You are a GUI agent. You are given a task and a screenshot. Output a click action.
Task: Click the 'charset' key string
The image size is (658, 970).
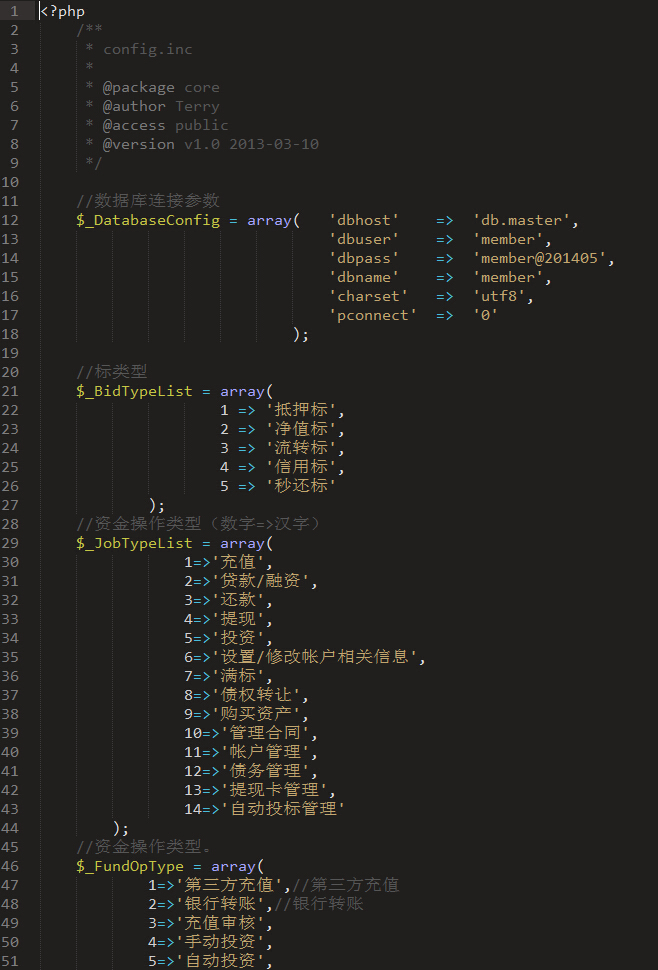pos(369,296)
